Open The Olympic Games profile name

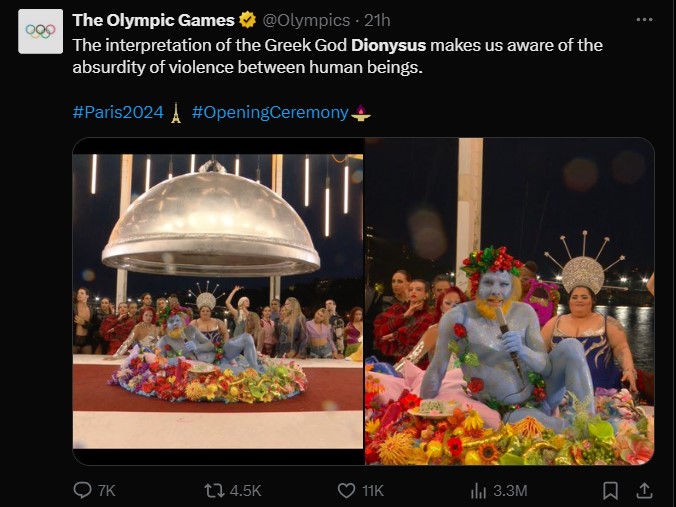tap(153, 20)
